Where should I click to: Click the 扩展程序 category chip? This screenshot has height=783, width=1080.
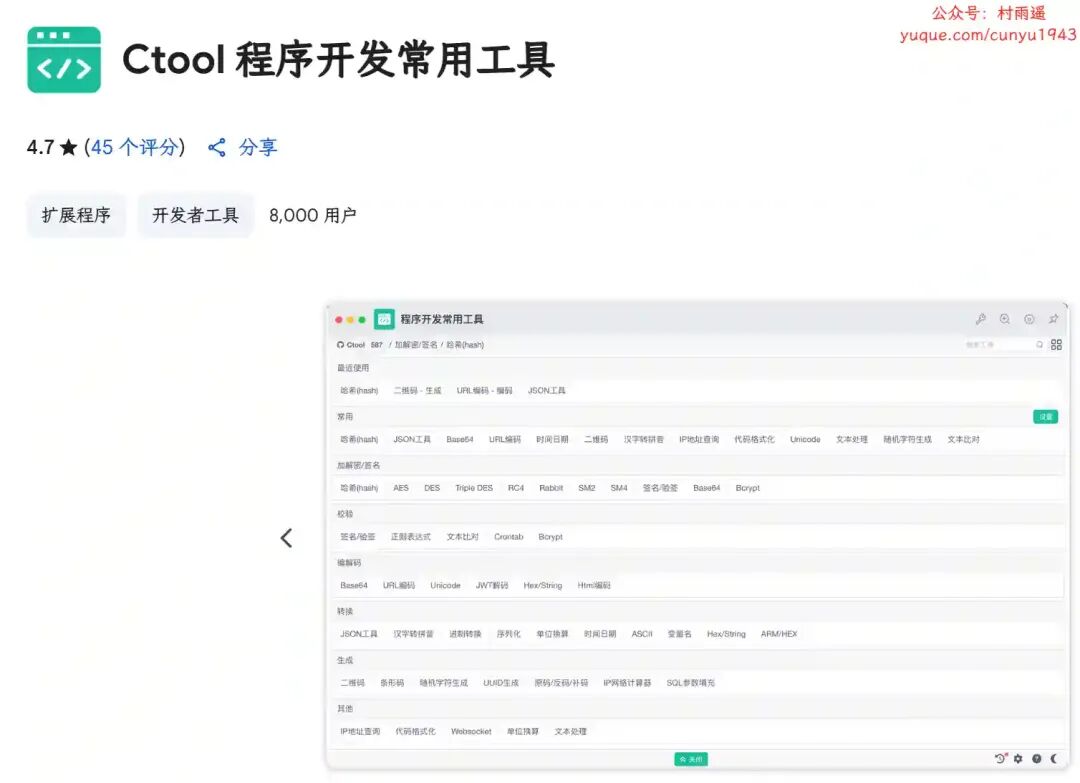click(x=76, y=216)
